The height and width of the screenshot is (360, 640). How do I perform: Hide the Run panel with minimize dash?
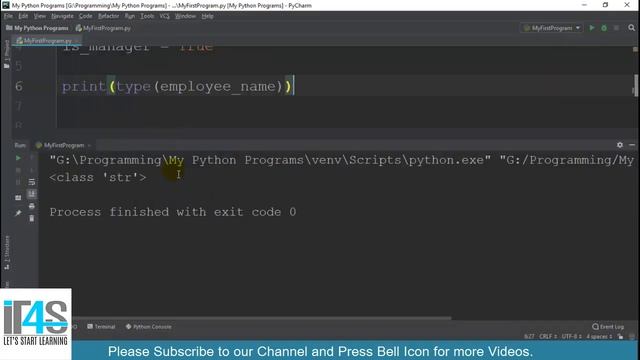[x=632, y=144]
